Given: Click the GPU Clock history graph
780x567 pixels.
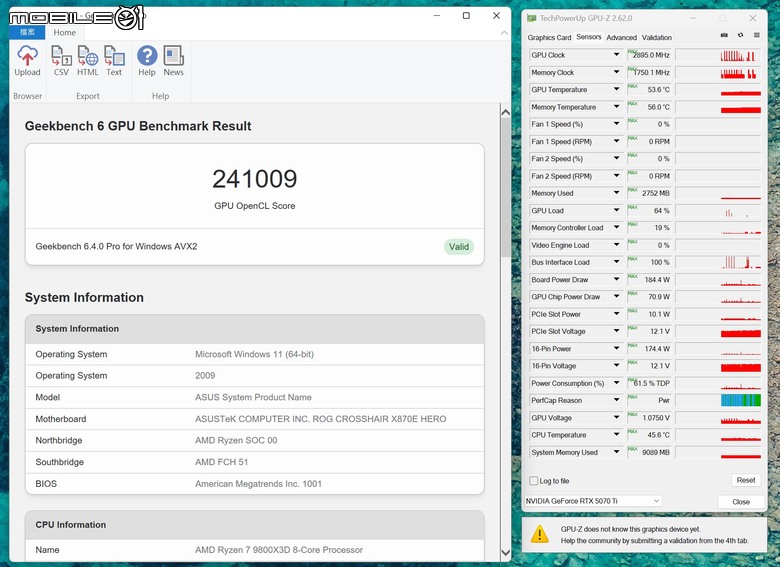Looking at the screenshot, I should click(718, 55).
